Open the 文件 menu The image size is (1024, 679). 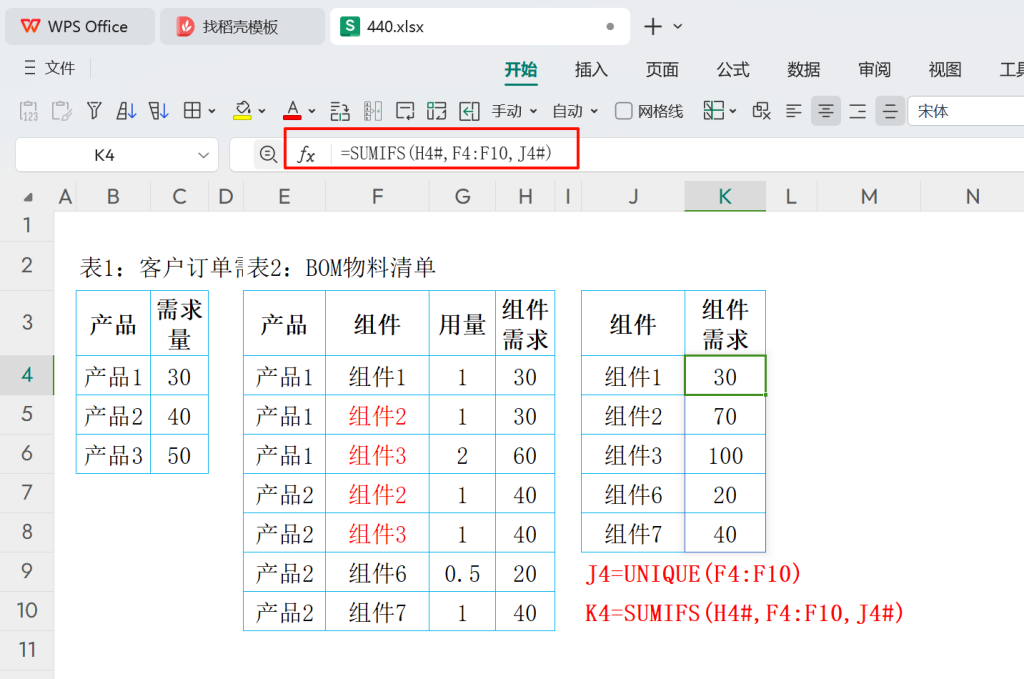[x=59, y=68]
